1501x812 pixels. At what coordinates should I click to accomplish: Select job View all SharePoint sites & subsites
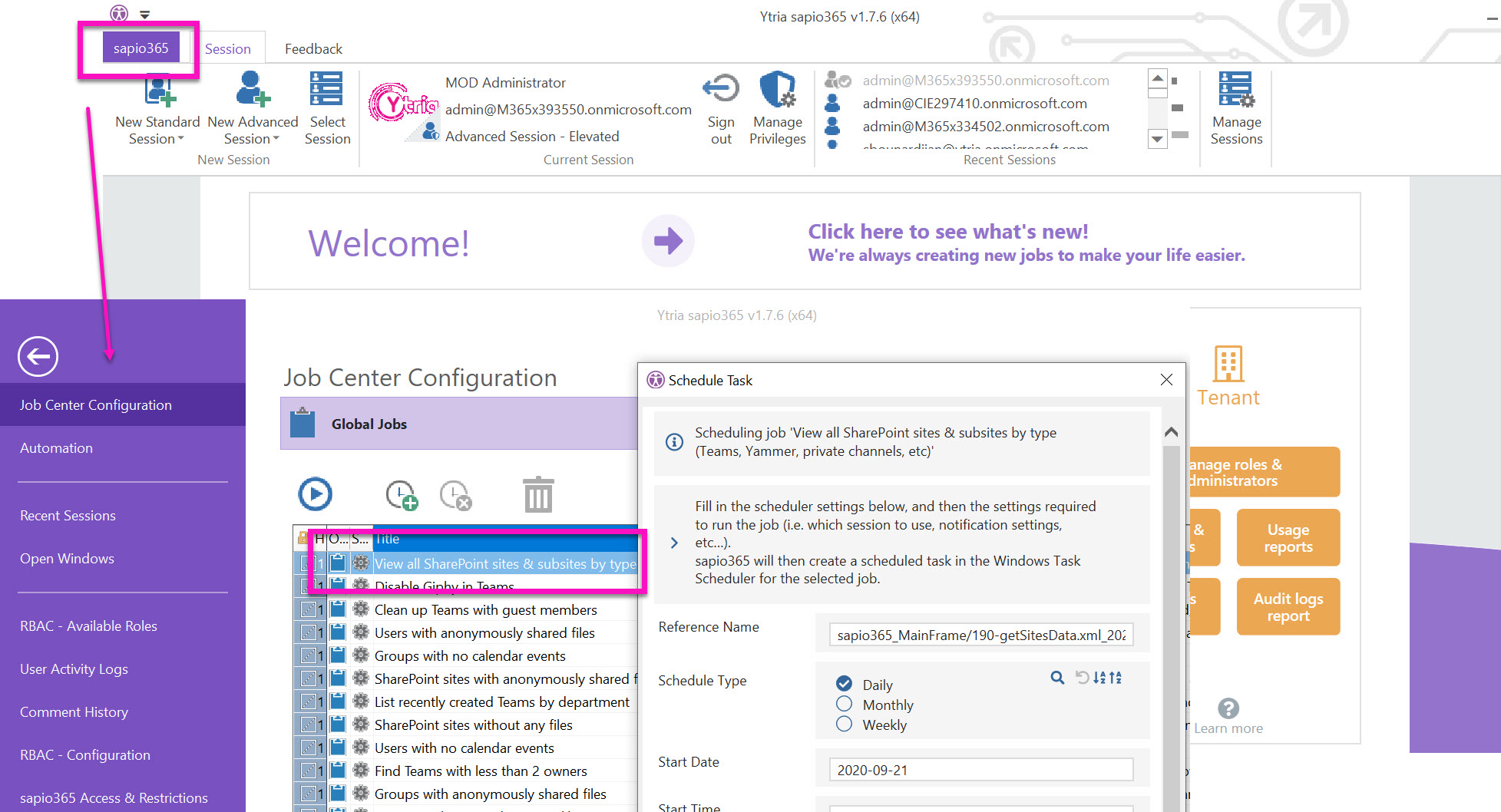505,563
